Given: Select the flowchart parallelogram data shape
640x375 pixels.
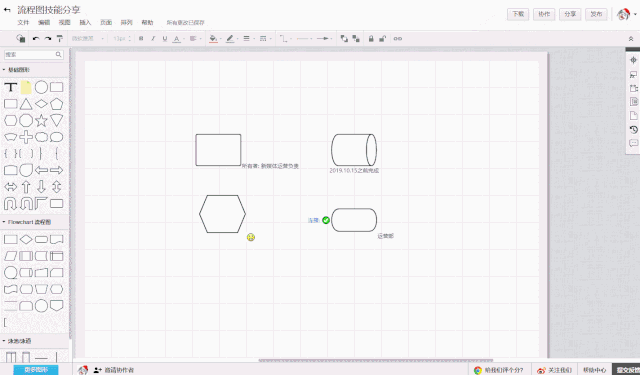Looking at the screenshot, I should (11, 256).
